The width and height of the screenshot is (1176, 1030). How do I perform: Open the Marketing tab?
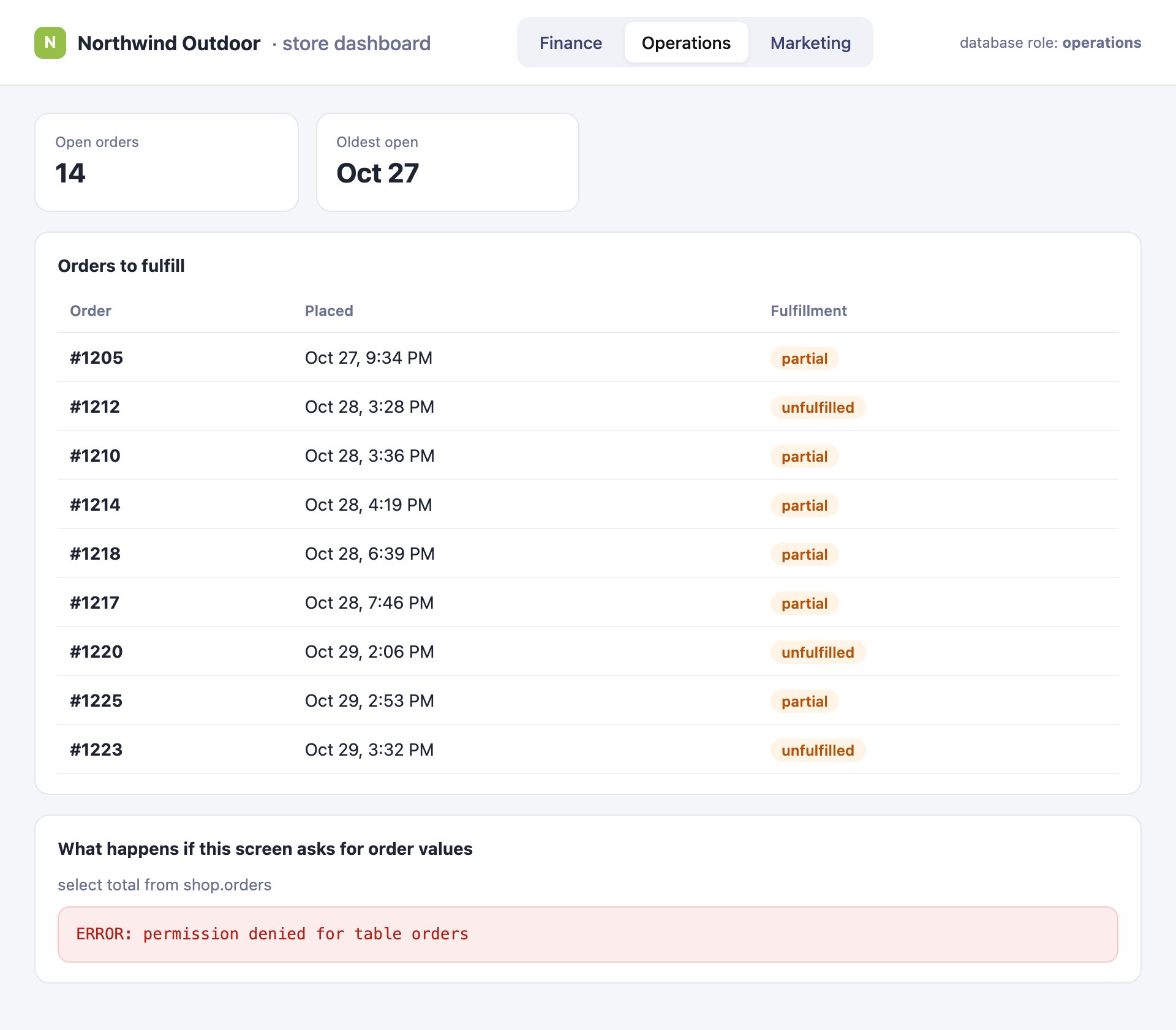[x=810, y=43]
